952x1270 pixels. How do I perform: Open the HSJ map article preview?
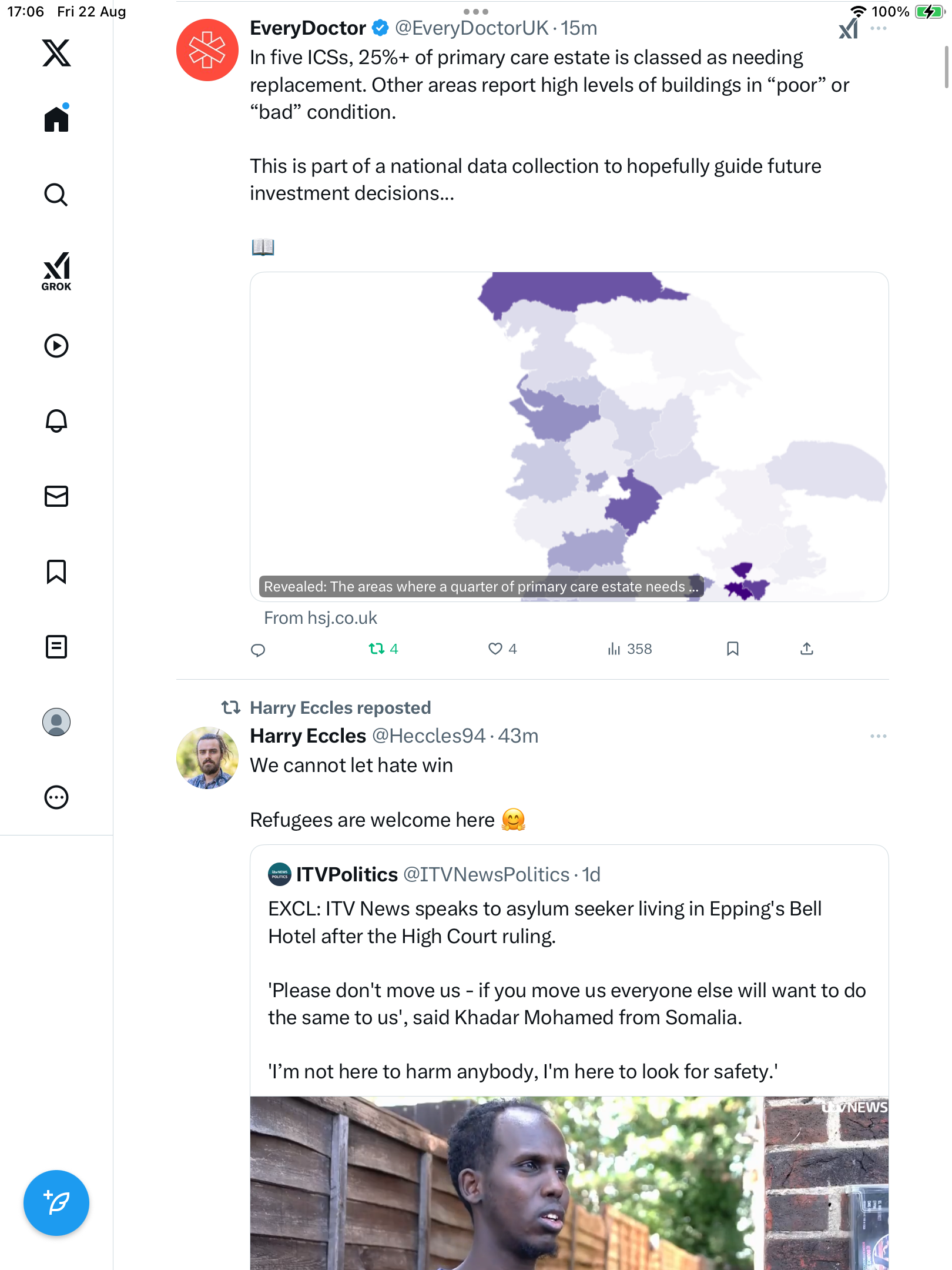coord(569,436)
